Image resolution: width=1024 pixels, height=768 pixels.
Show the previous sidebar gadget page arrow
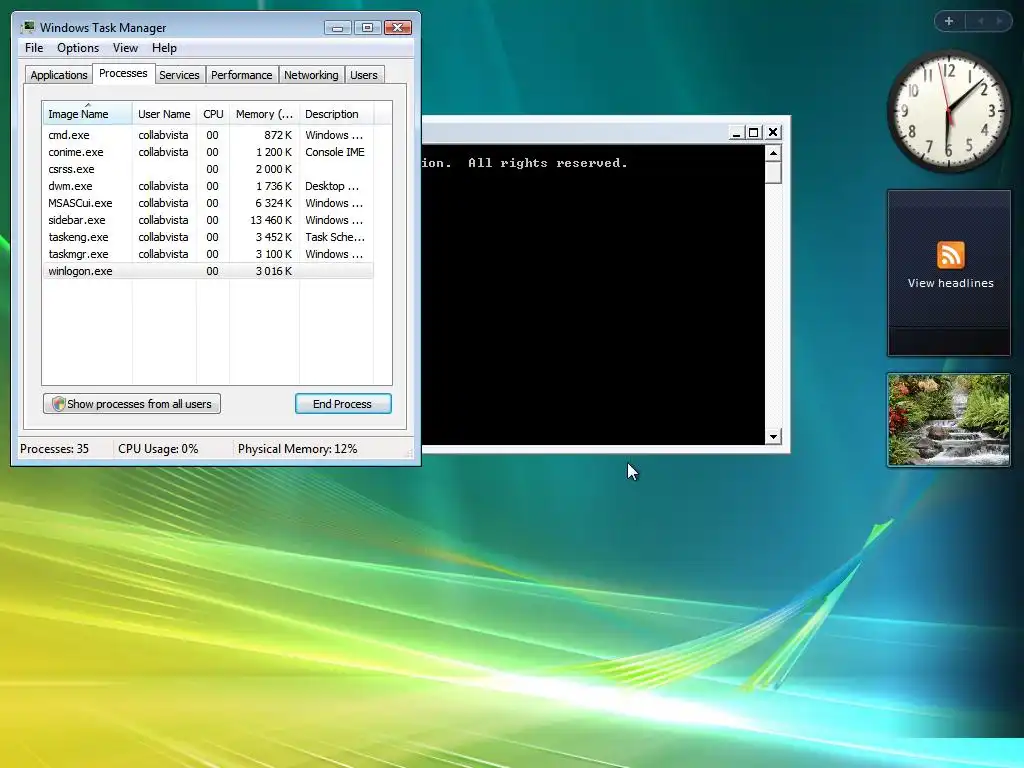tap(980, 21)
